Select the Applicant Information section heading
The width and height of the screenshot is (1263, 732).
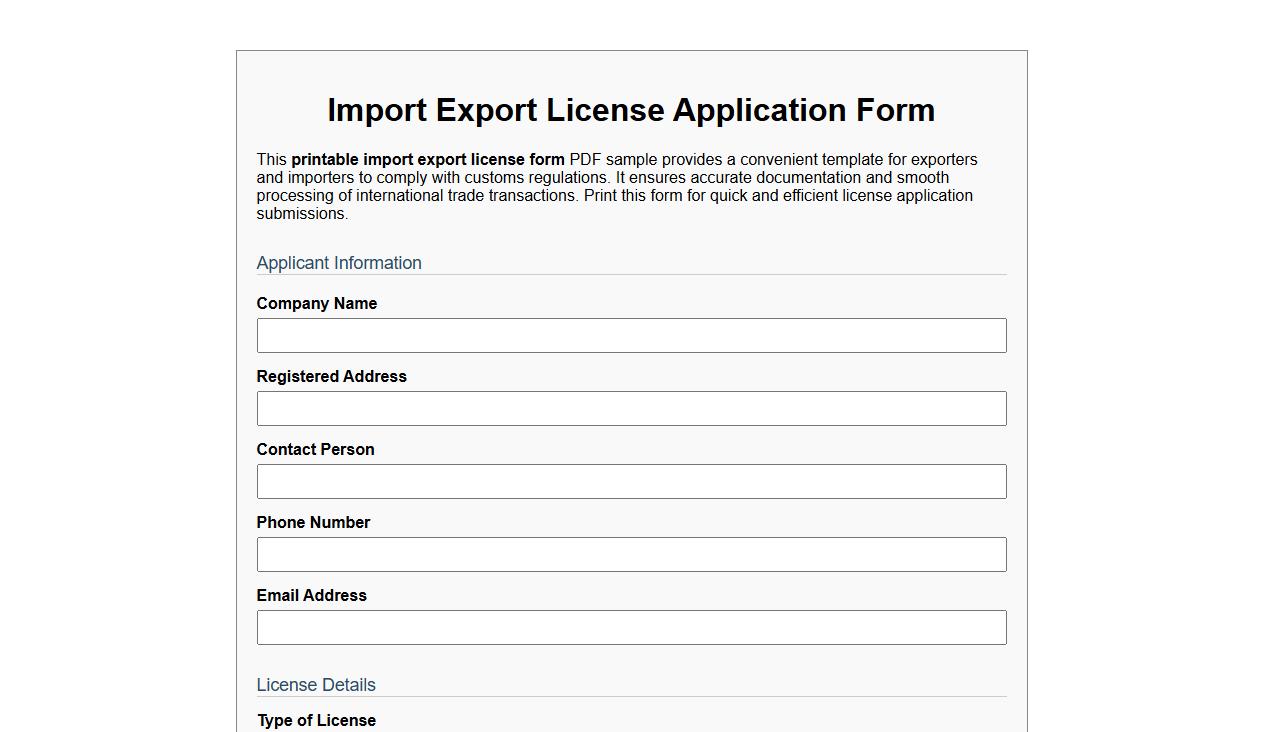click(x=339, y=263)
